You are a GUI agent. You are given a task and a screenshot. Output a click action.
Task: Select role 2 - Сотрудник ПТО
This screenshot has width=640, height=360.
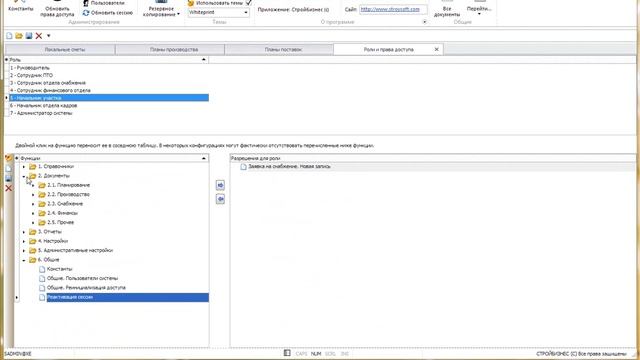coord(109,75)
